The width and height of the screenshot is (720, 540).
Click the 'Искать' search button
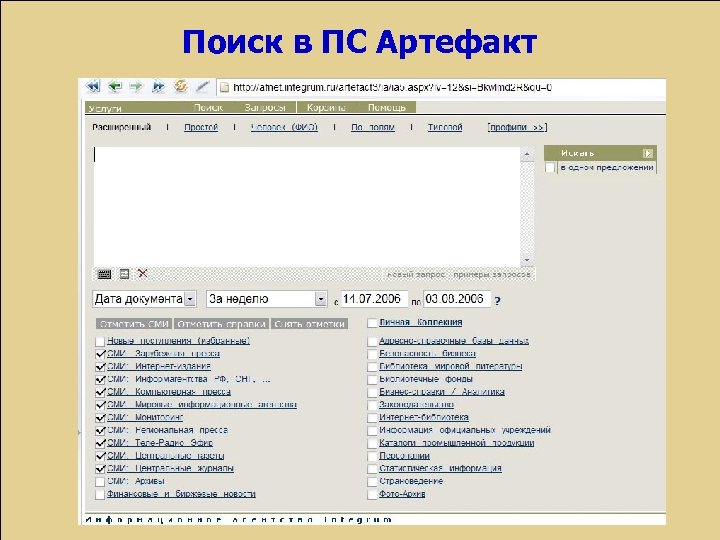click(600, 153)
